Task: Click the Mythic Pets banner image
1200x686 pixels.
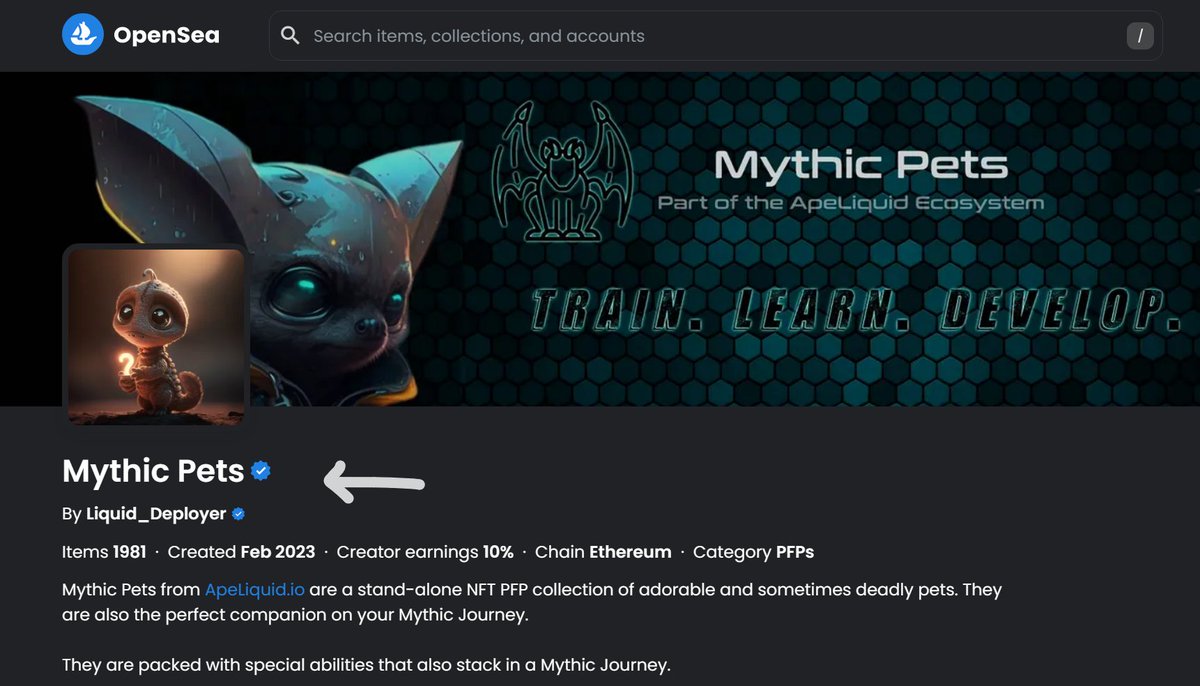Action: click(600, 239)
